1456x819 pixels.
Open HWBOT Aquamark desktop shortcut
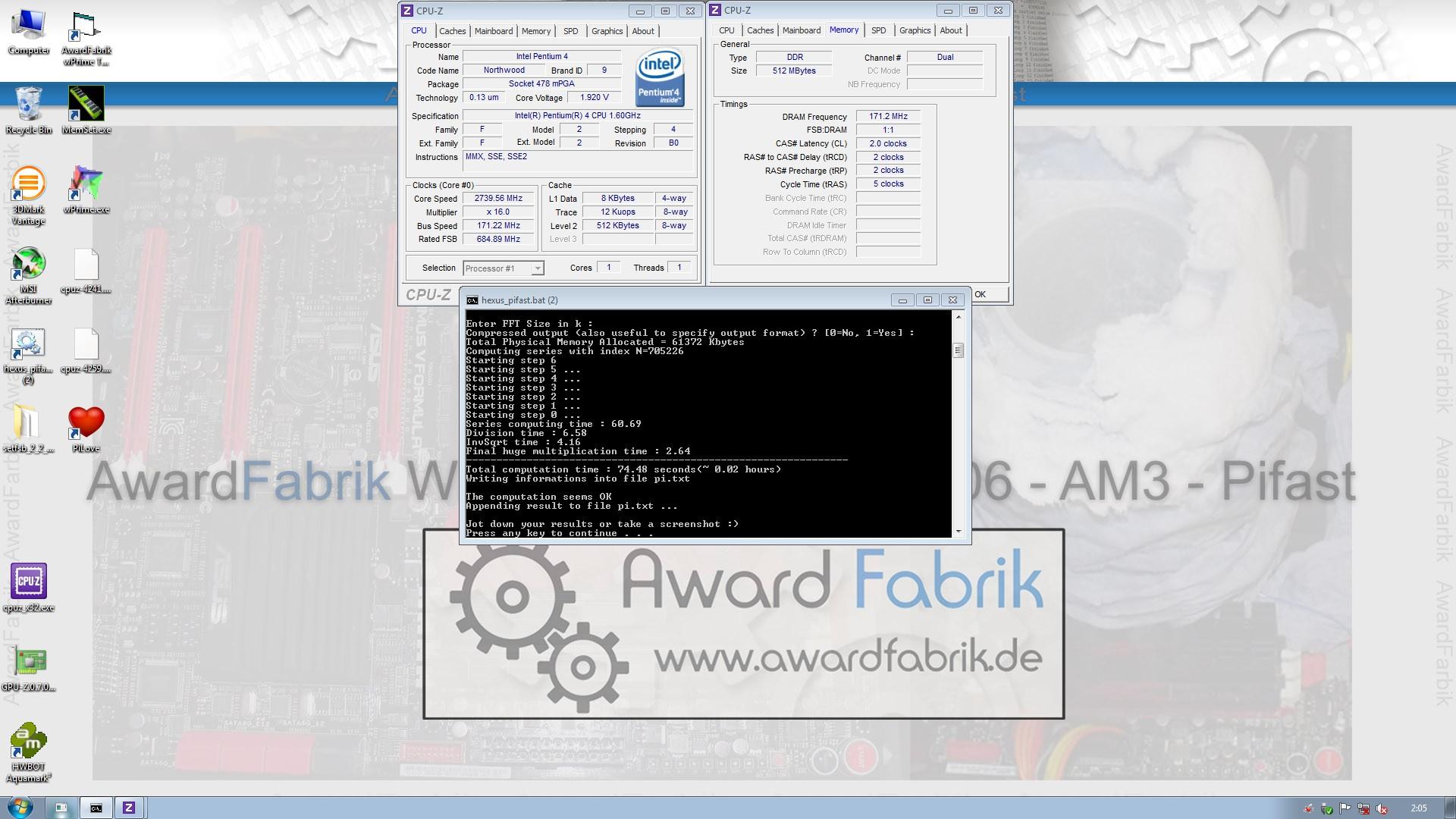click(29, 752)
